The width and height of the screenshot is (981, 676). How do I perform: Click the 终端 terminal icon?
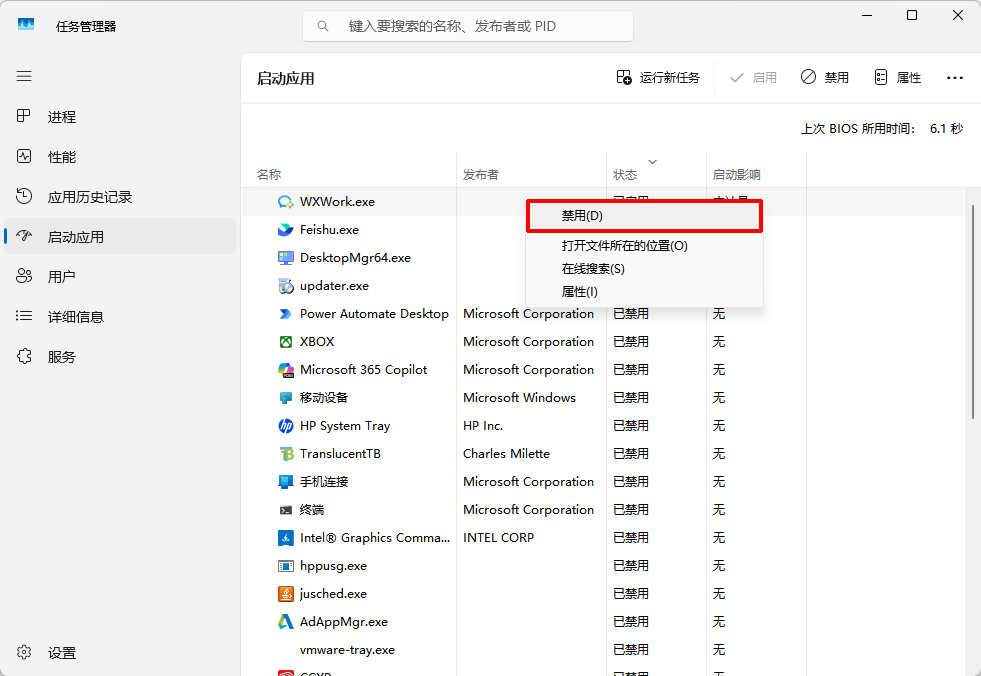tap(285, 510)
